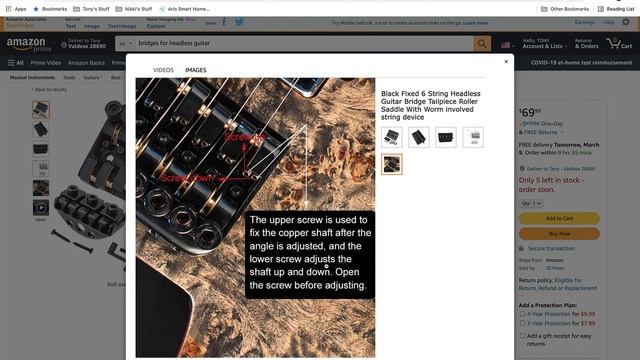Open Arlo Smart Home bookmark
Viewport: 640px width, 360px height.
click(184, 9)
